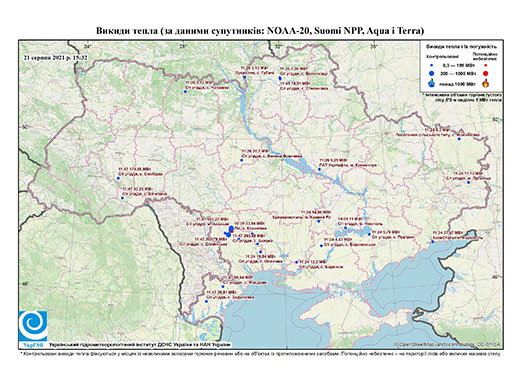Click the red heat marker on the map
520x368 pixels.
point(232,231)
